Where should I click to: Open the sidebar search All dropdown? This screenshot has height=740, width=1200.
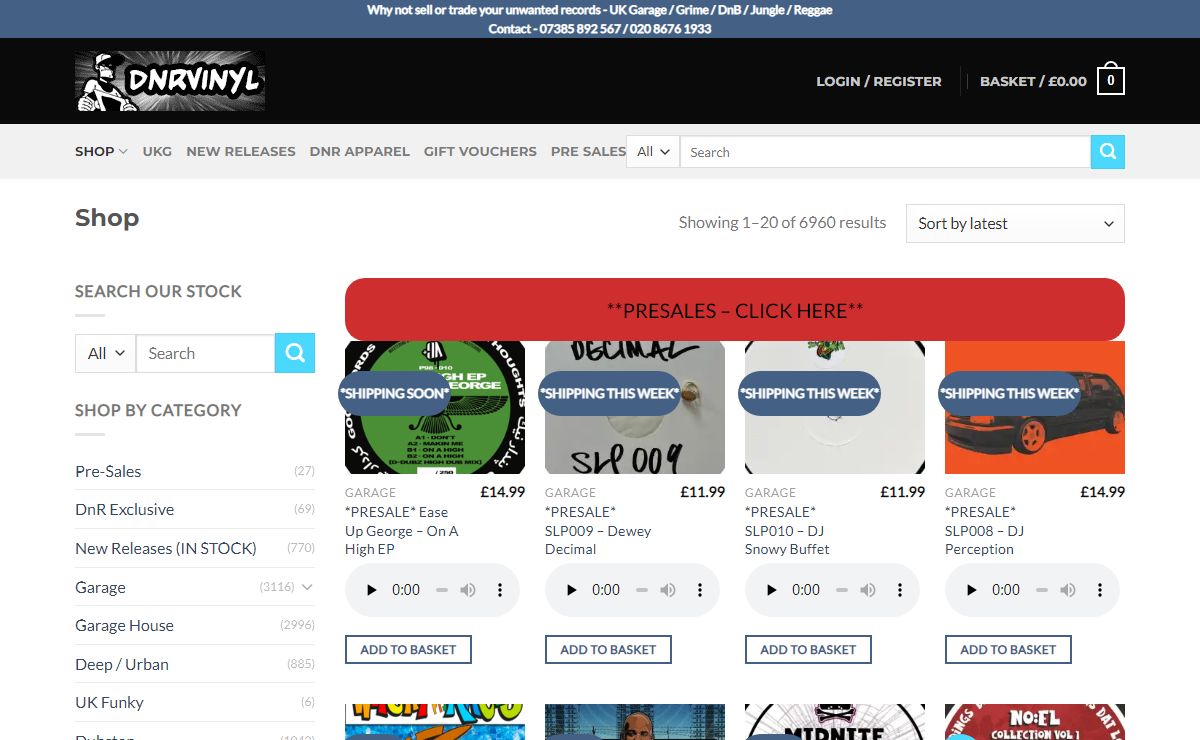point(105,353)
